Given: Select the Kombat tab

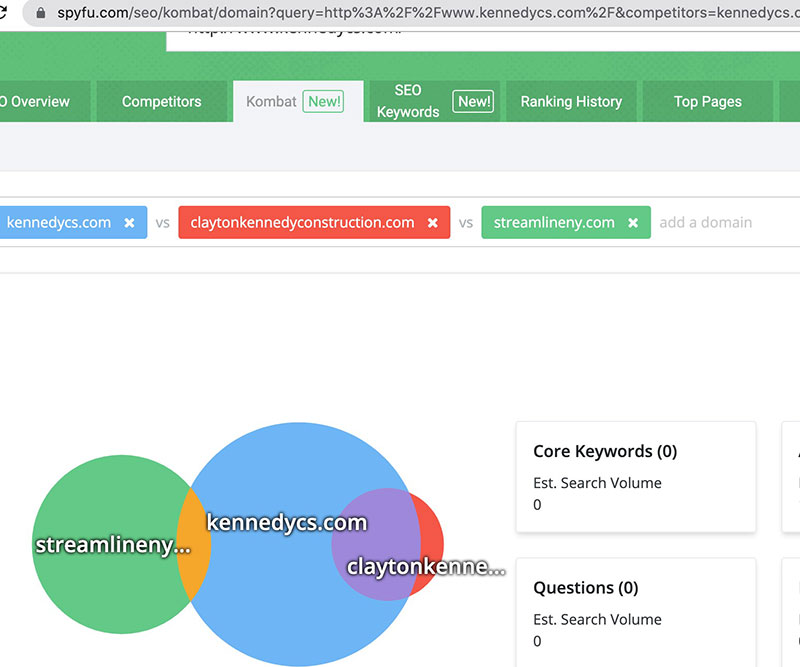Looking at the screenshot, I should coord(298,102).
